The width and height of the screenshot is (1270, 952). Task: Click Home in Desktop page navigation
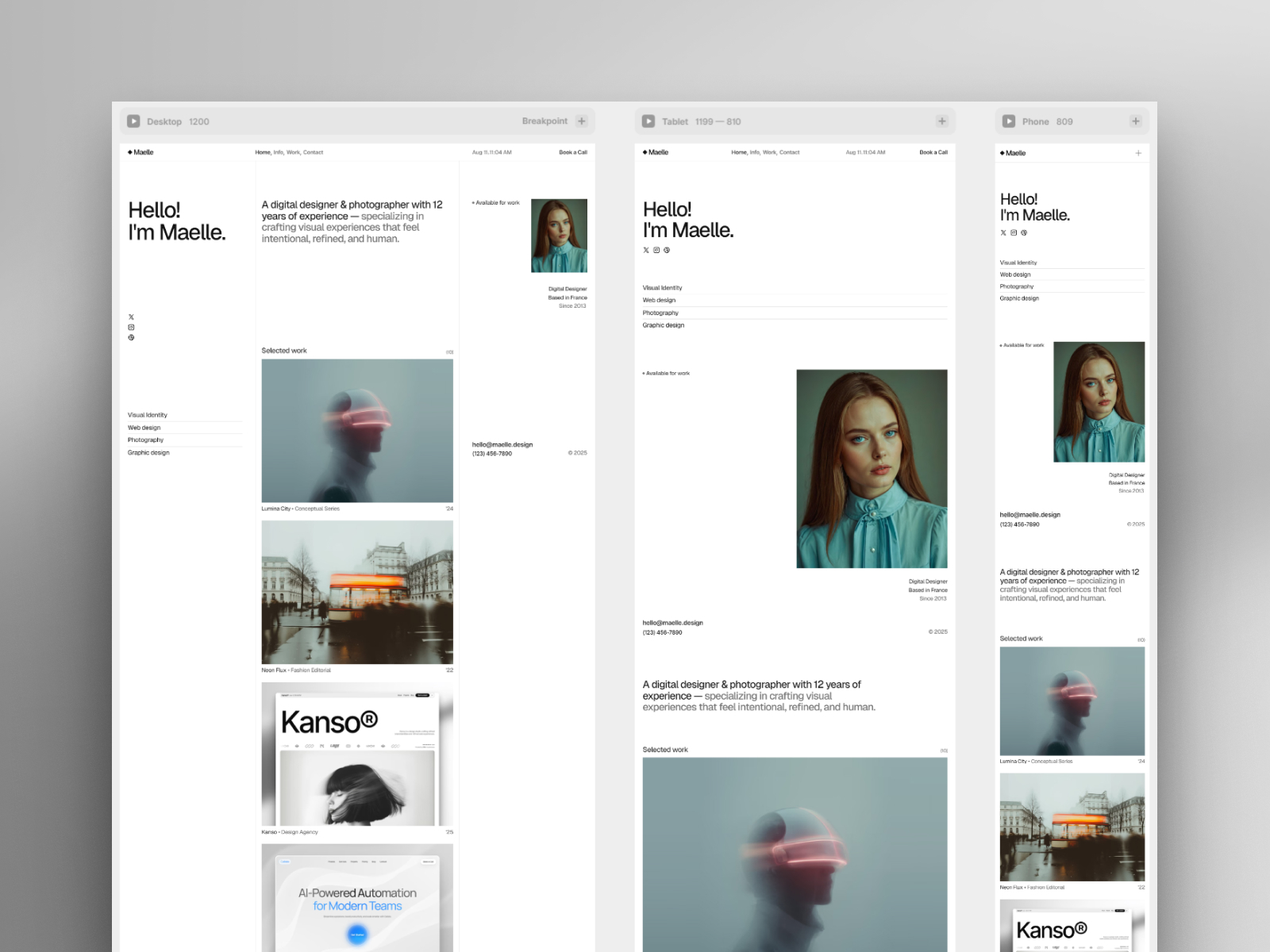pyautogui.click(x=263, y=152)
